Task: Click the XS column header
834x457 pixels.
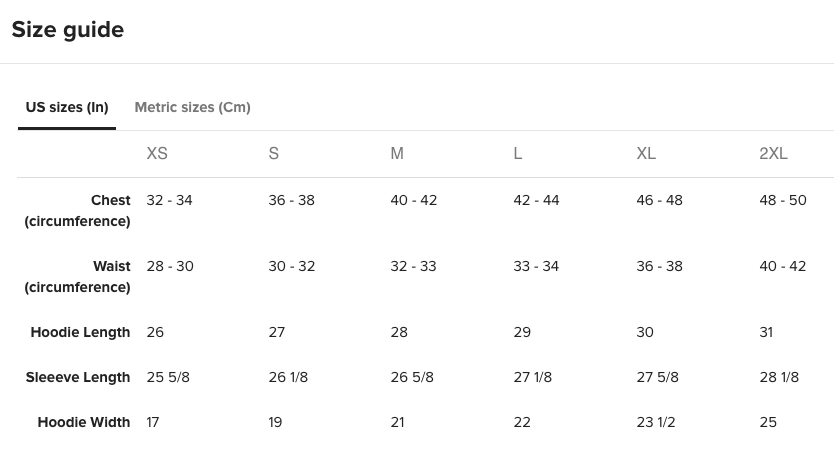Action: pos(157,154)
